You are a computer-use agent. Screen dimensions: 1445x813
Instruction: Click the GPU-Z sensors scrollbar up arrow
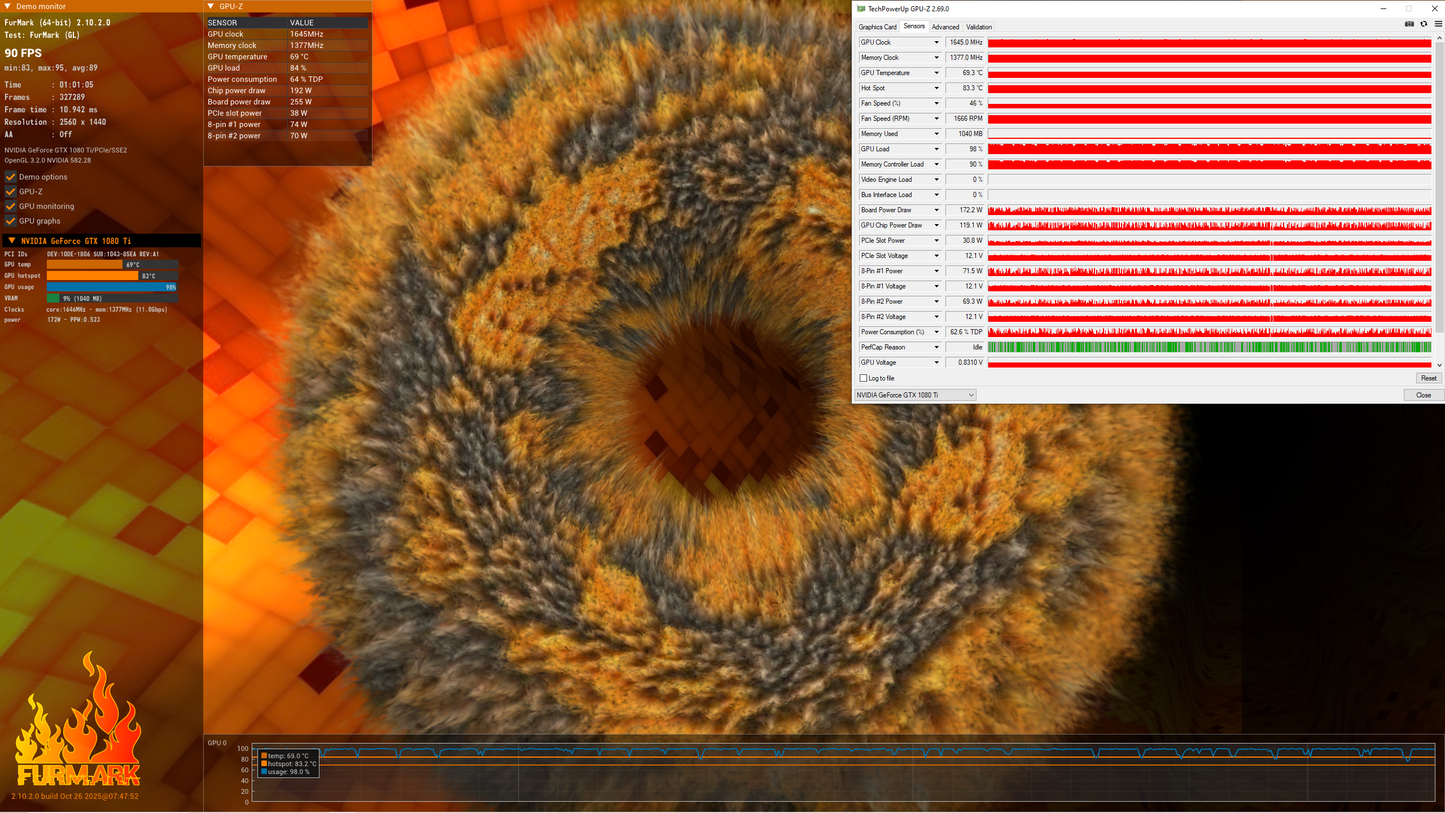point(1441,39)
